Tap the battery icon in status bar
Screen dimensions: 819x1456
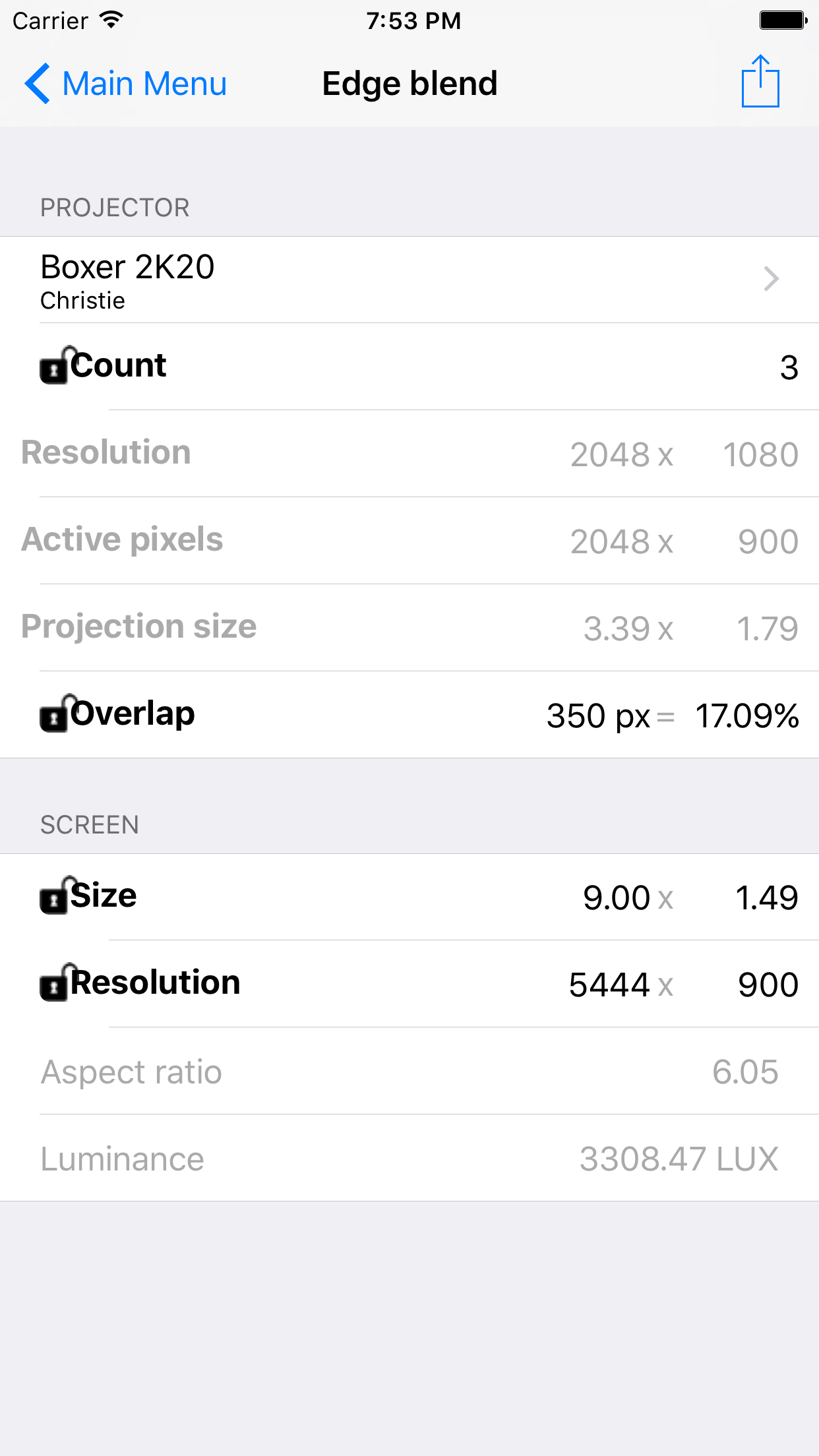pyautogui.click(x=783, y=20)
